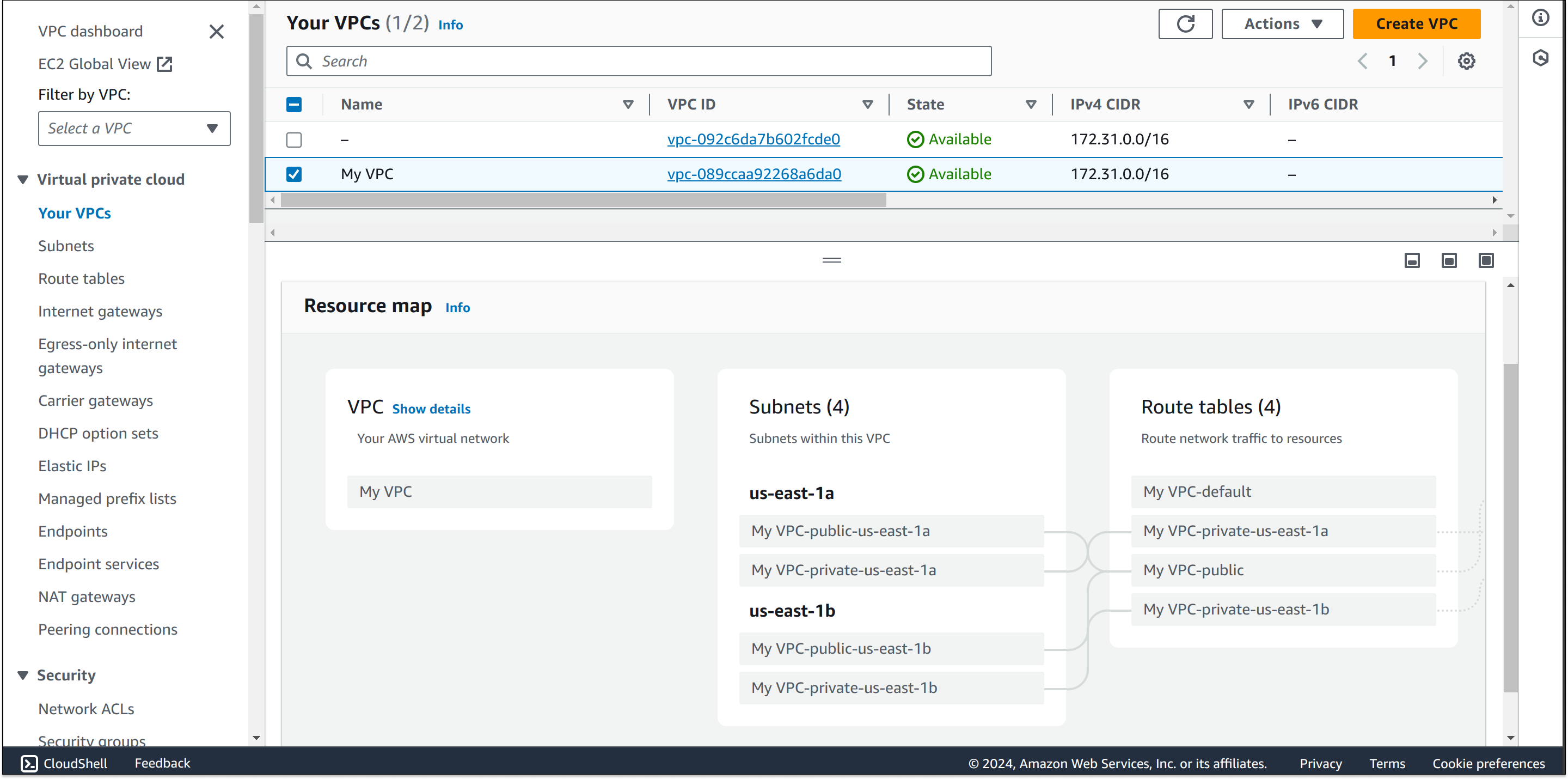Click inside the VPC search field
1568x779 pixels.
coord(638,60)
